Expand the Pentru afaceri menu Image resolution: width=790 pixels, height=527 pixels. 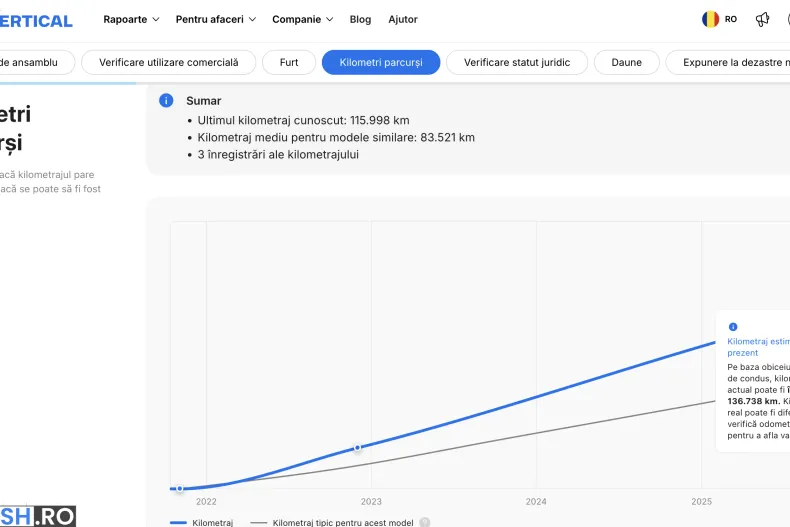point(216,19)
